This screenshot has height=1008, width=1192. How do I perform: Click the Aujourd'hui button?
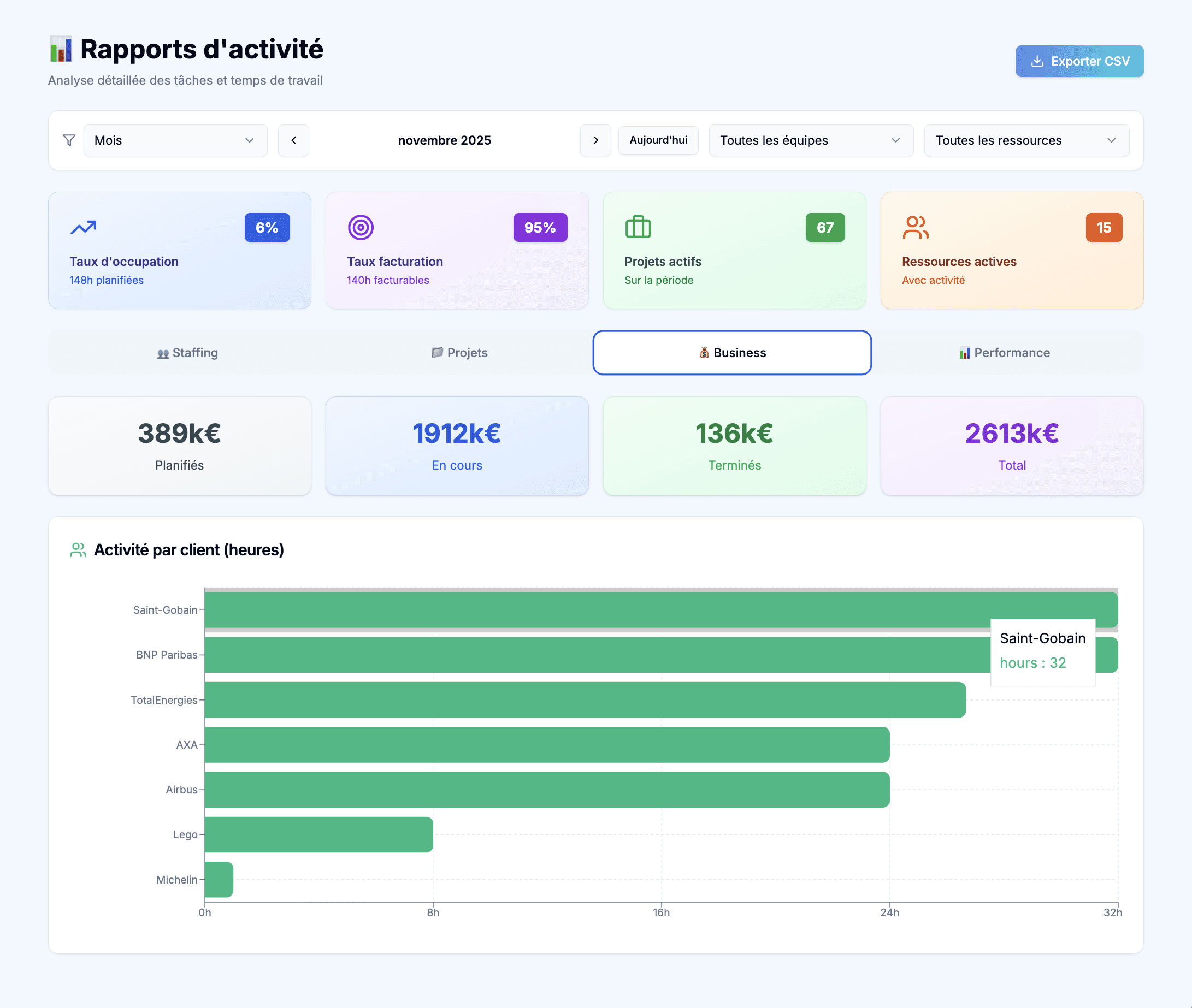pyautogui.click(x=658, y=140)
